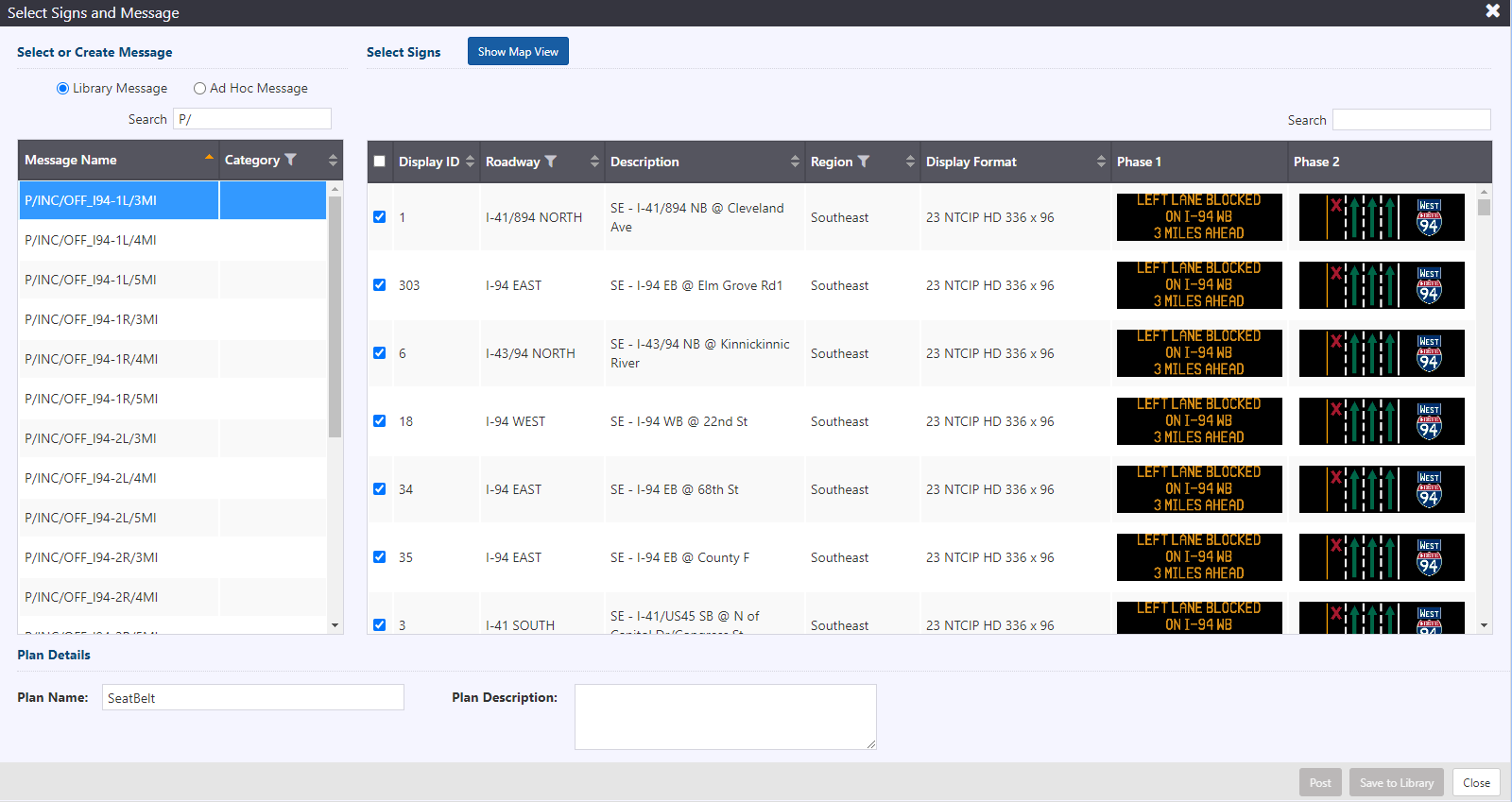Image resolution: width=1512 pixels, height=802 pixels.
Task: Click description SE - I-94 EB @ Elm Grove Rd1
Action: pos(696,285)
